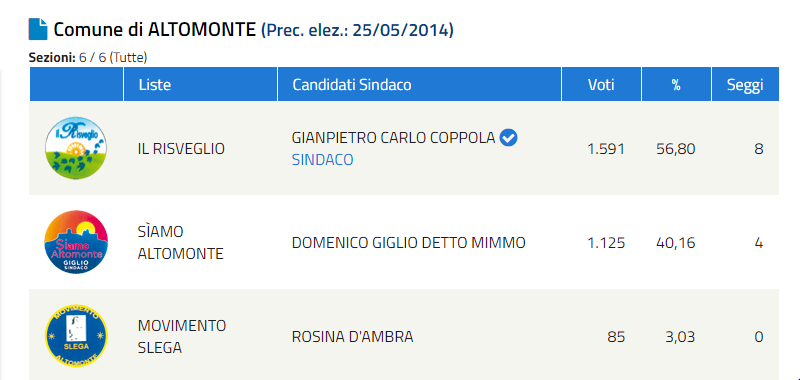Select candidate Rosina D'Ambra
Screen dimensions: 800x380
tap(352, 337)
